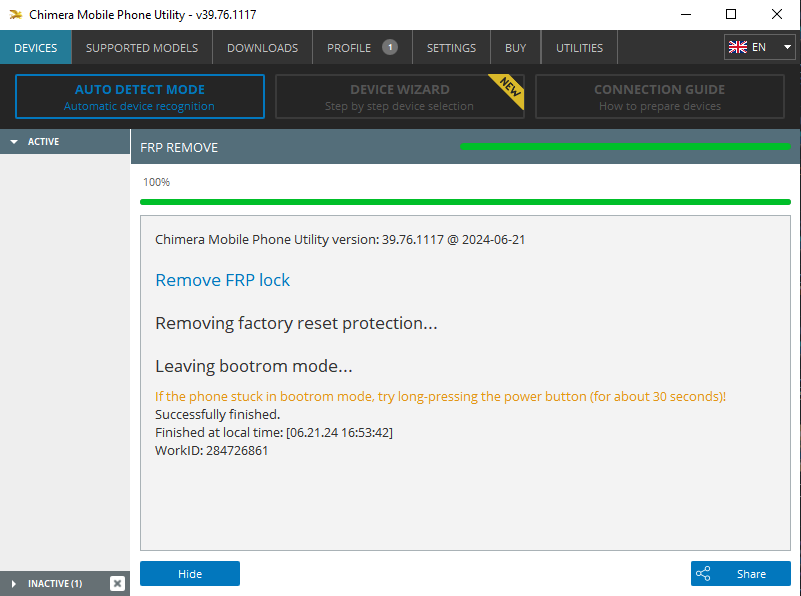This screenshot has height=596, width=801.
Task: Open the Devices tab
Action: [x=36, y=47]
